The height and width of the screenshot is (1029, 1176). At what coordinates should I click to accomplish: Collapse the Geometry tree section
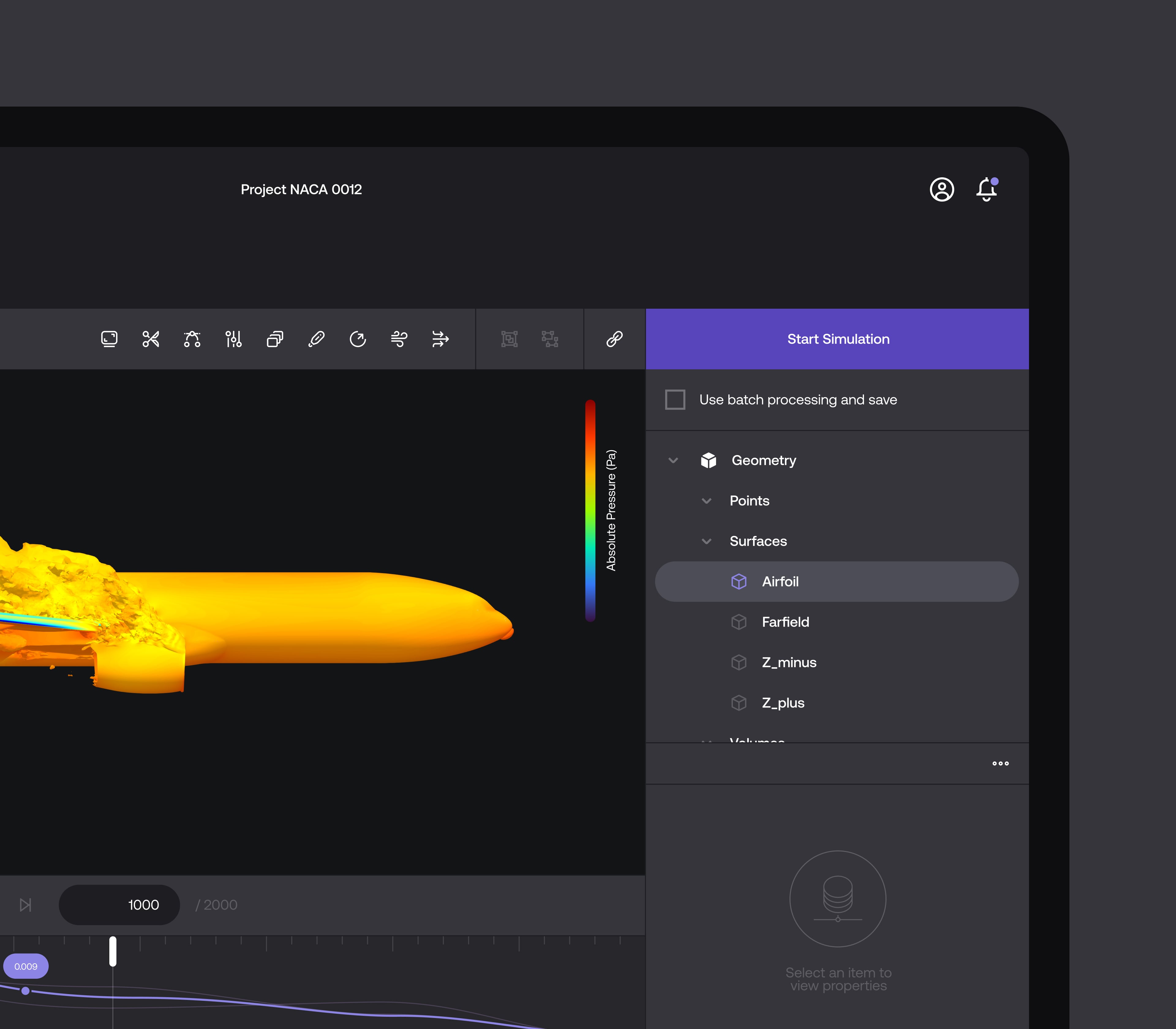pos(673,461)
